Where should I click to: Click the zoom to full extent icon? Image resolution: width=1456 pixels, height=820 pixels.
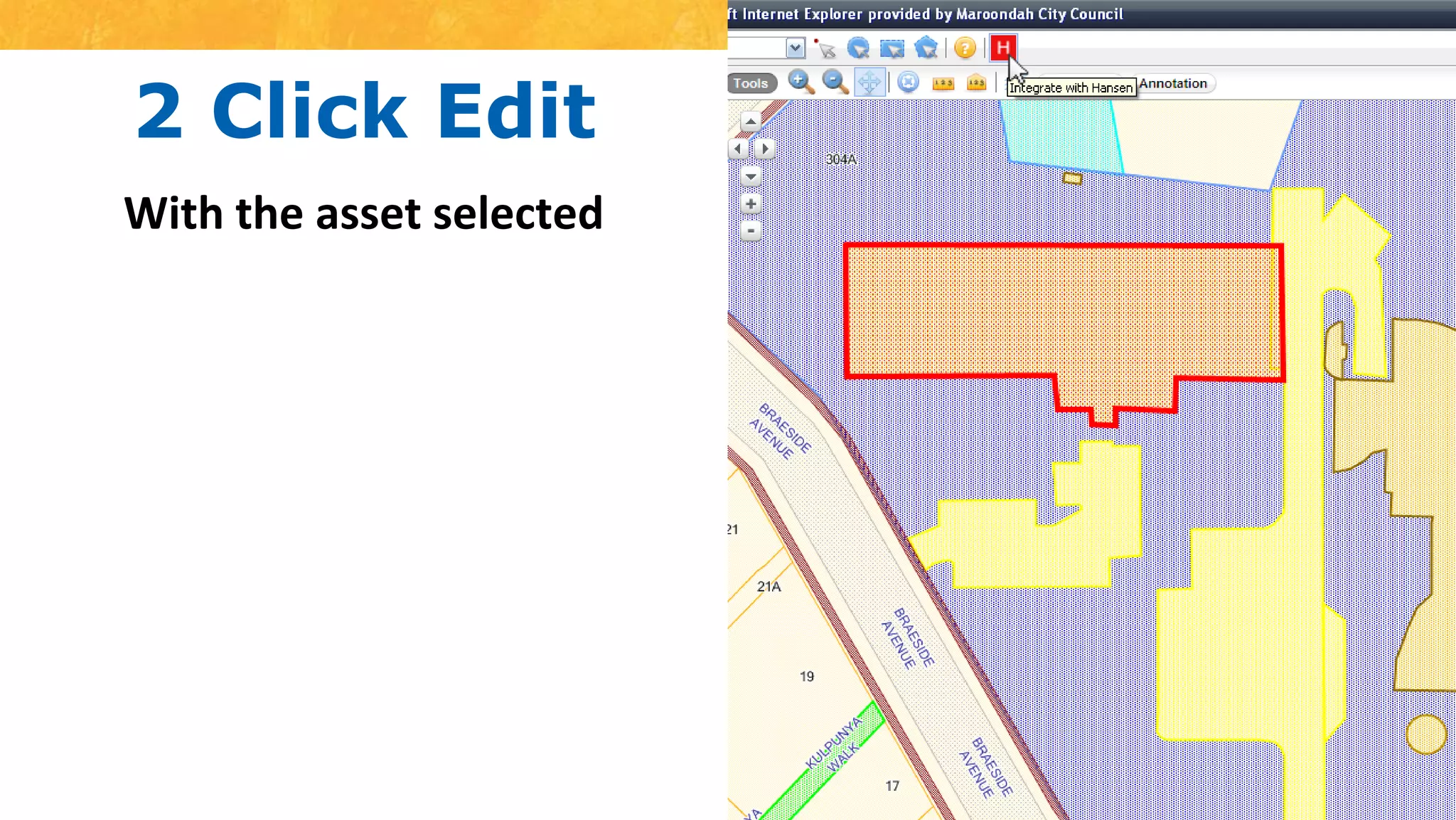tap(908, 82)
